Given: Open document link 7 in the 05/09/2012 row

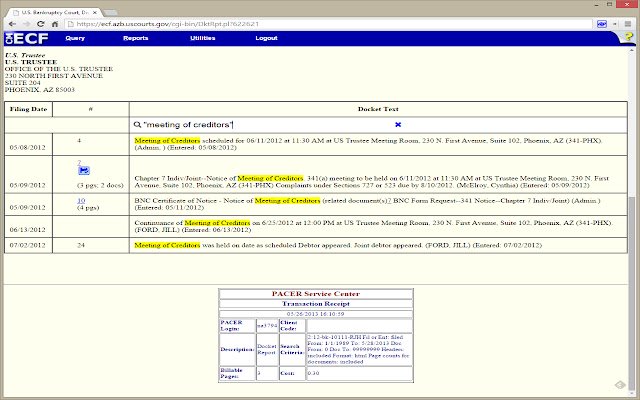Looking at the screenshot, I should 79,163.
